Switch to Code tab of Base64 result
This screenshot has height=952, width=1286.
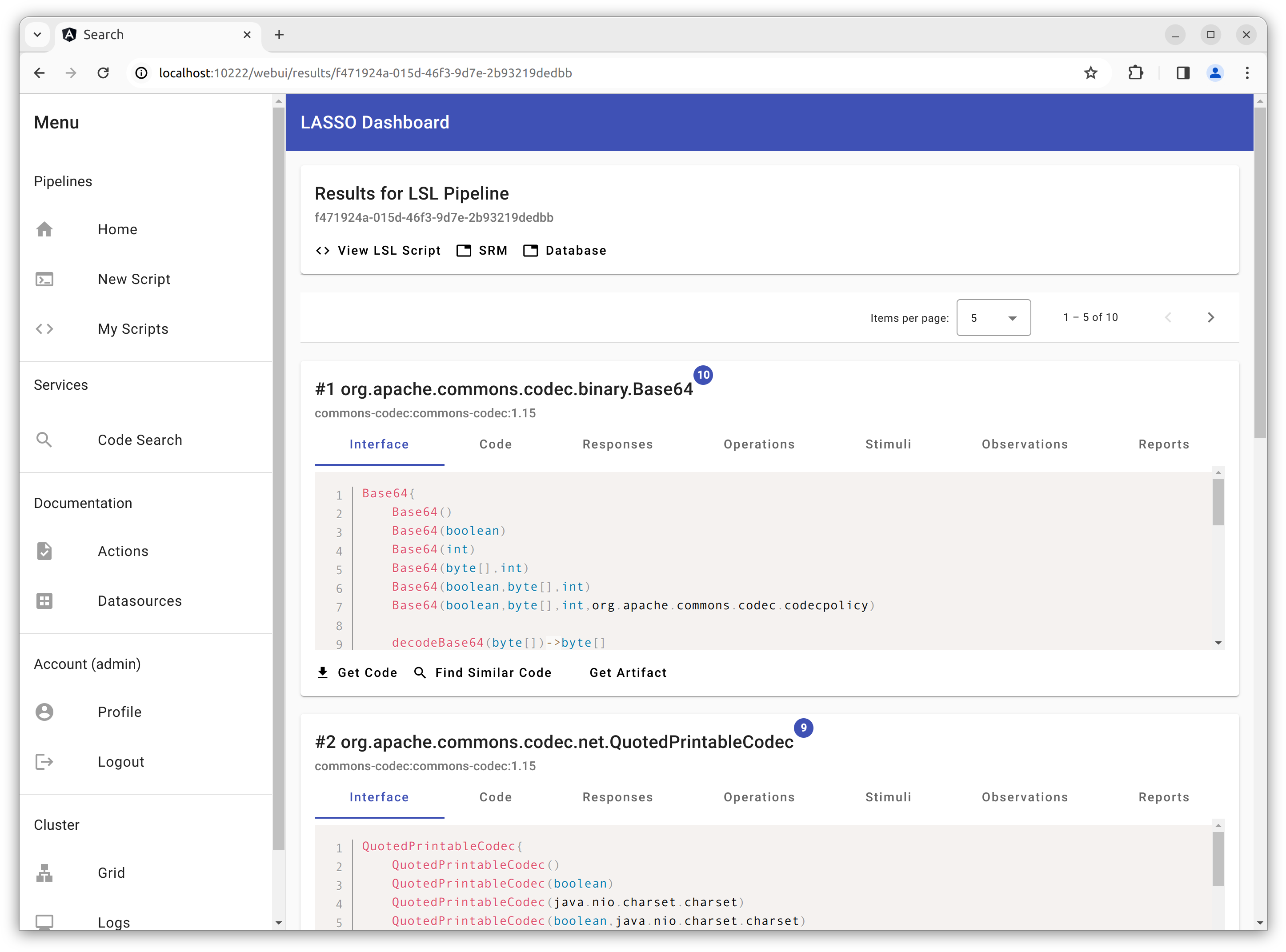pyautogui.click(x=495, y=444)
